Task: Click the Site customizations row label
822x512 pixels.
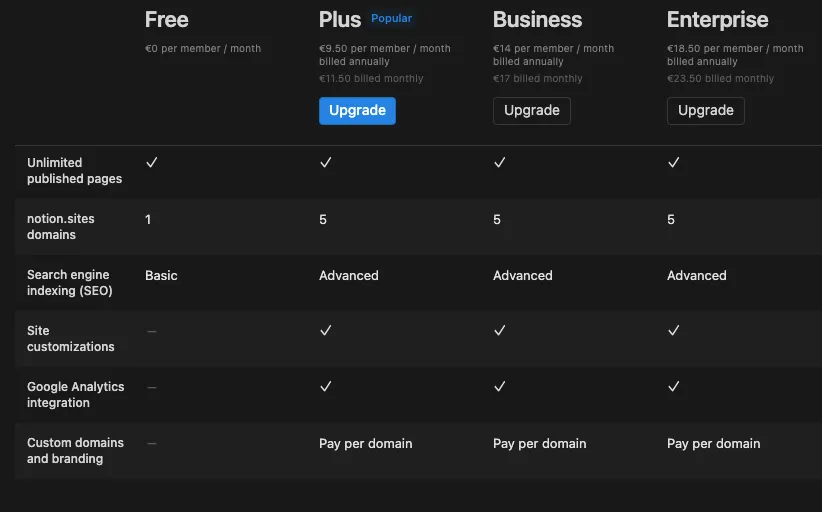Action: tap(71, 339)
